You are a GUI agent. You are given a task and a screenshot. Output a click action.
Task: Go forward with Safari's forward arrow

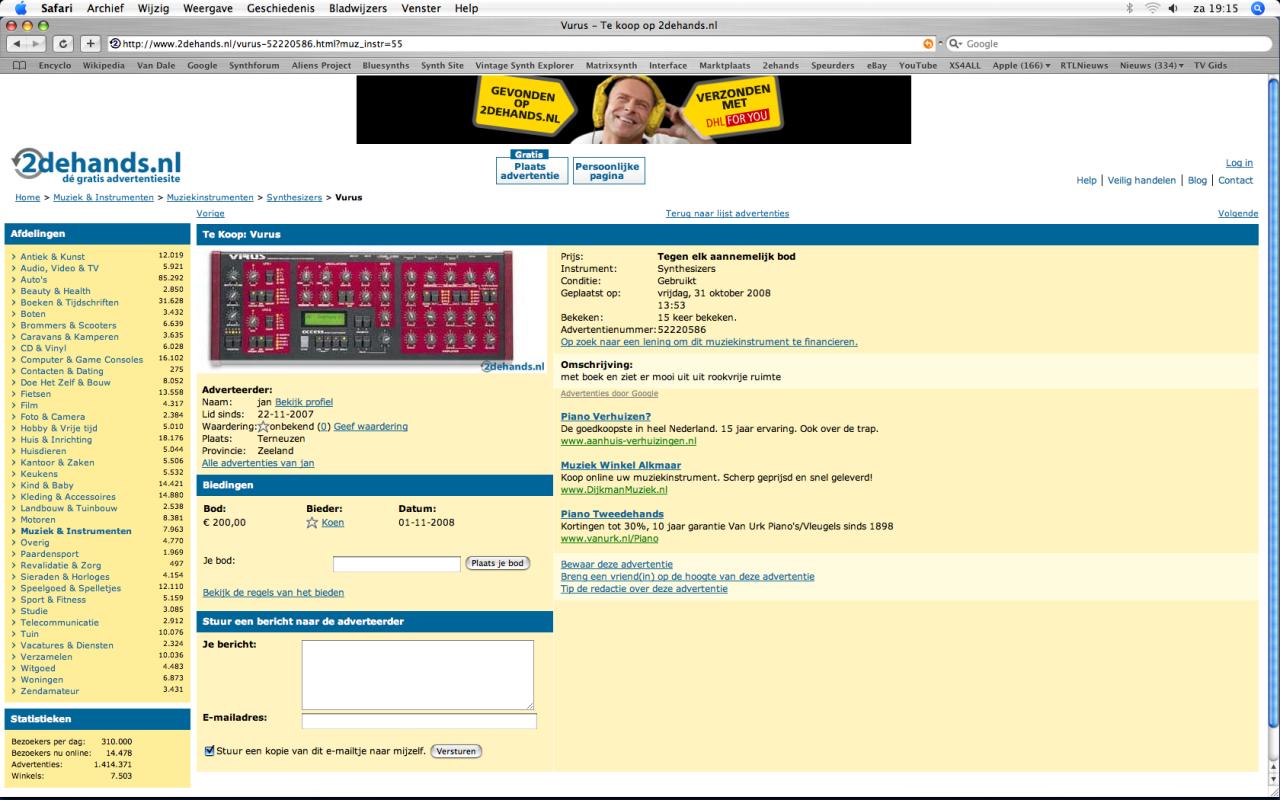click(38, 44)
